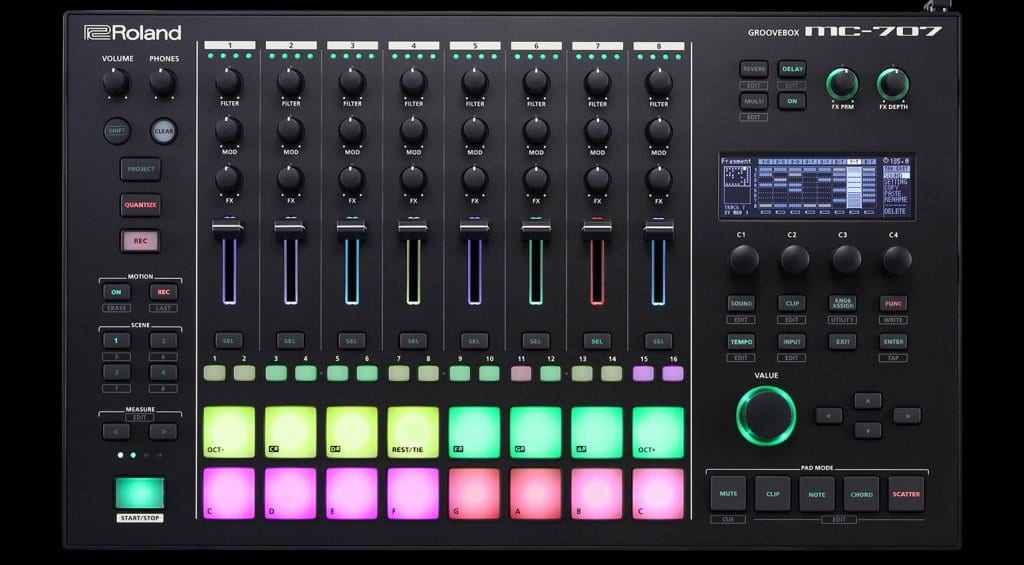The height and width of the screenshot is (565, 1024).
Task: Tap pink step button 11
Action: point(520,373)
